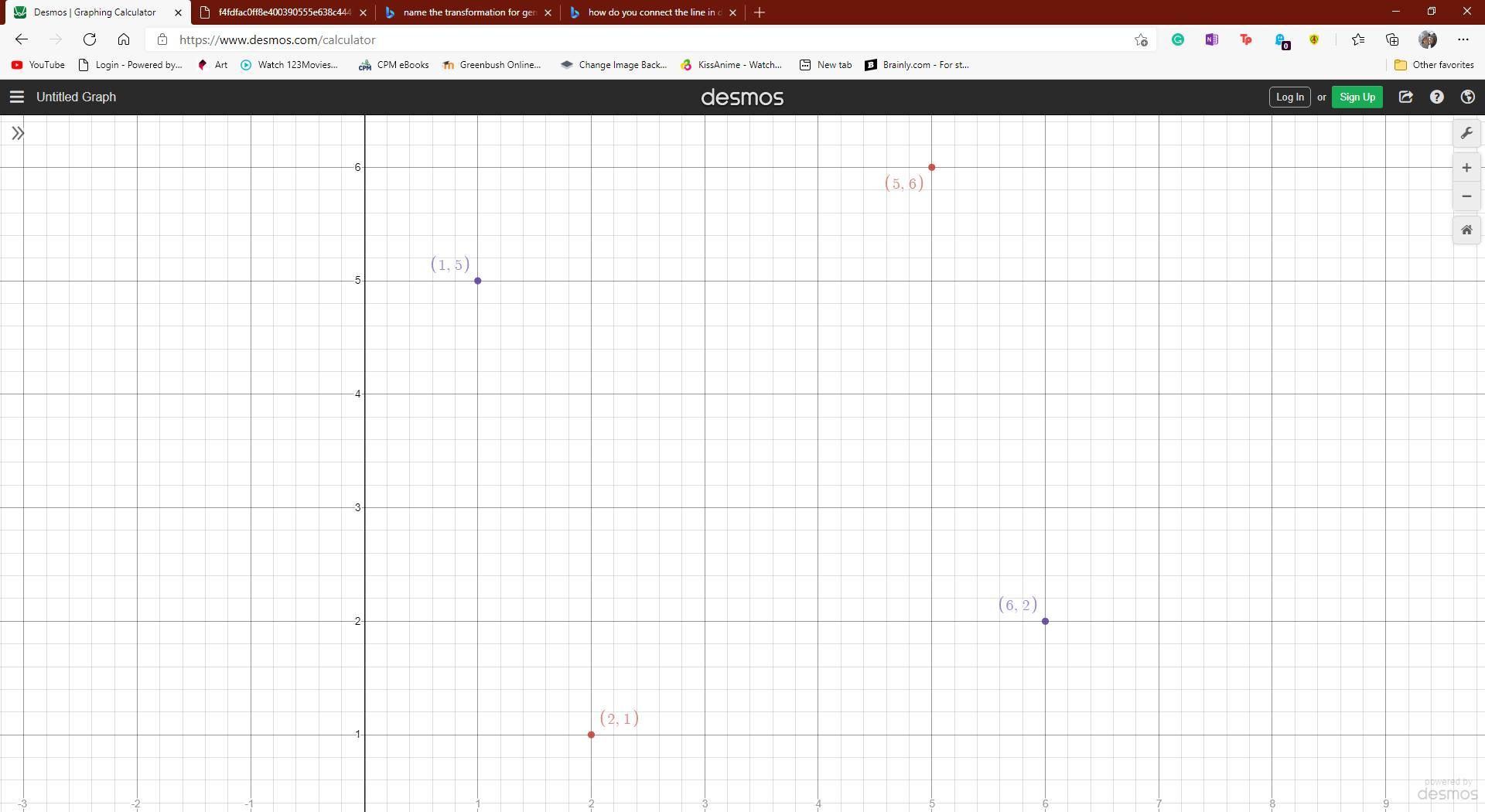Click the Share Graph icon

pyautogui.click(x=1406, y=97)
